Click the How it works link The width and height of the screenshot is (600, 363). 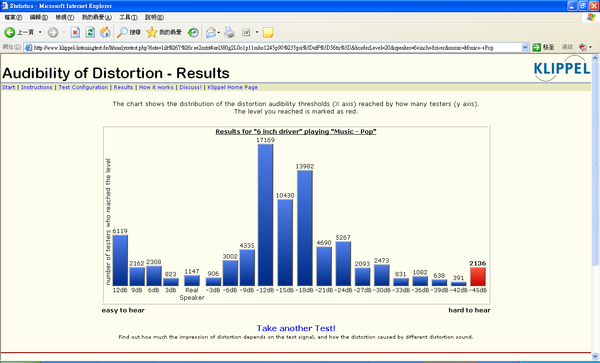pos(156,87)
